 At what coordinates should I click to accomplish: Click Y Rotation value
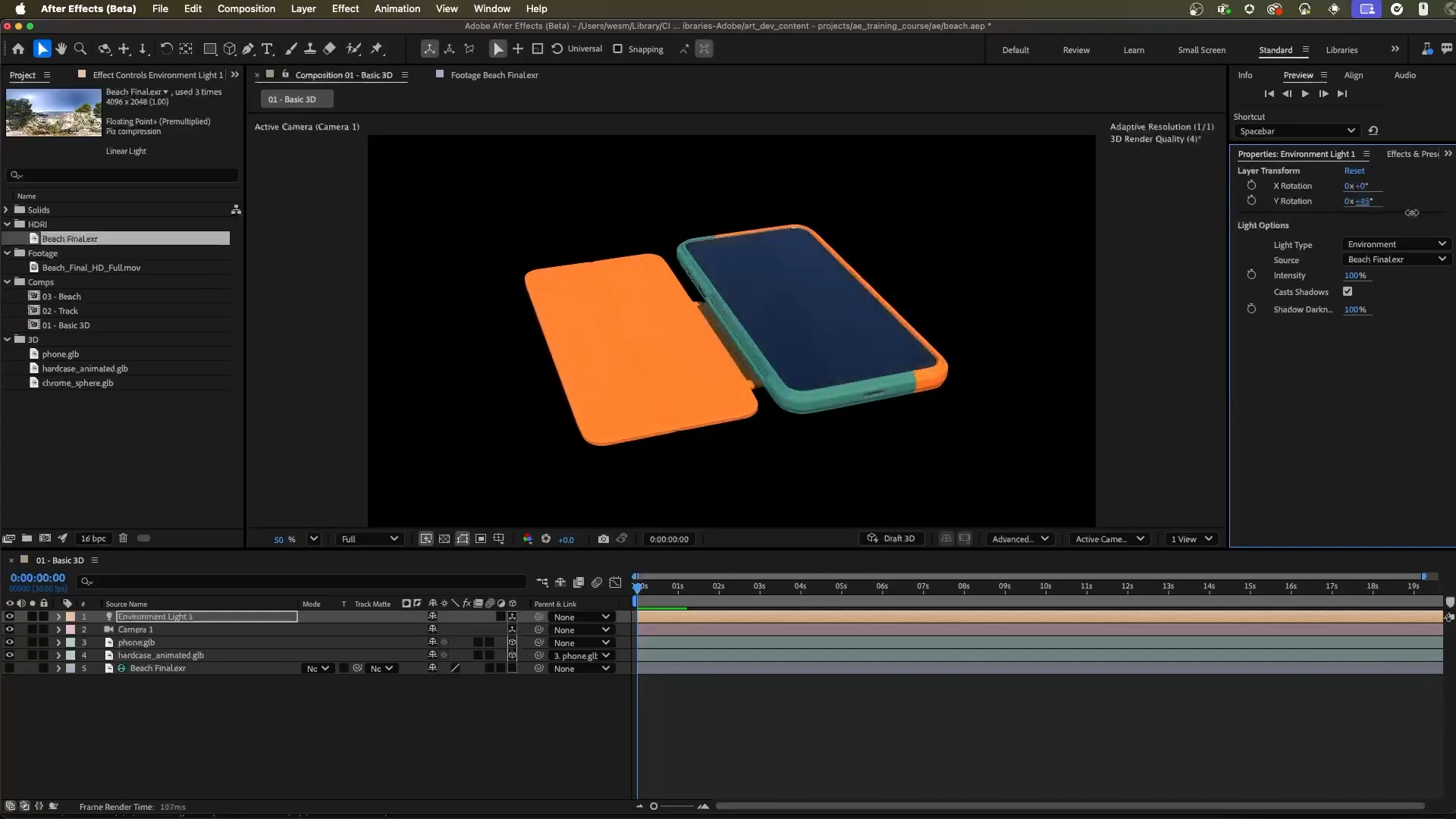click(x=1358, y=201)
